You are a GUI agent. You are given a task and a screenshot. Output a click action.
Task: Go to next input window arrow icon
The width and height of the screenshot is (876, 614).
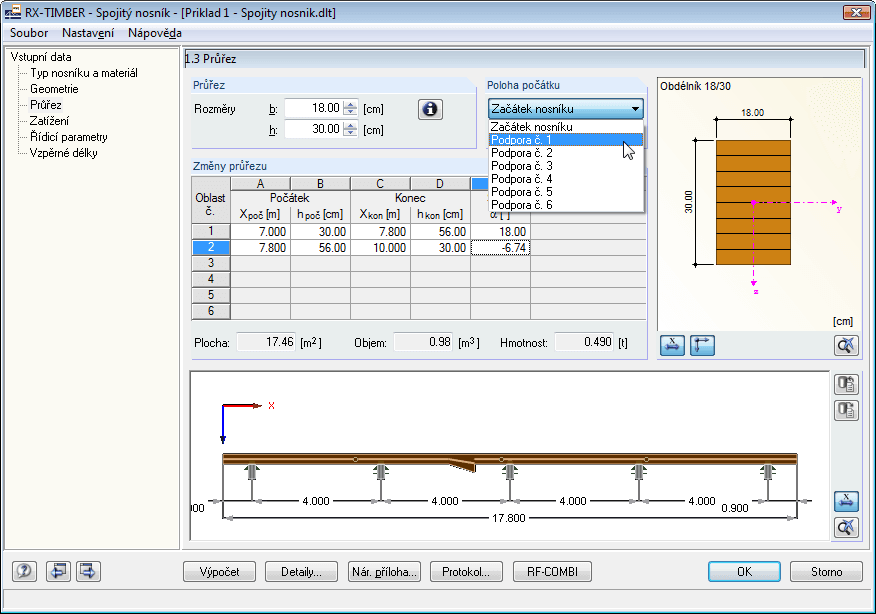88,571
